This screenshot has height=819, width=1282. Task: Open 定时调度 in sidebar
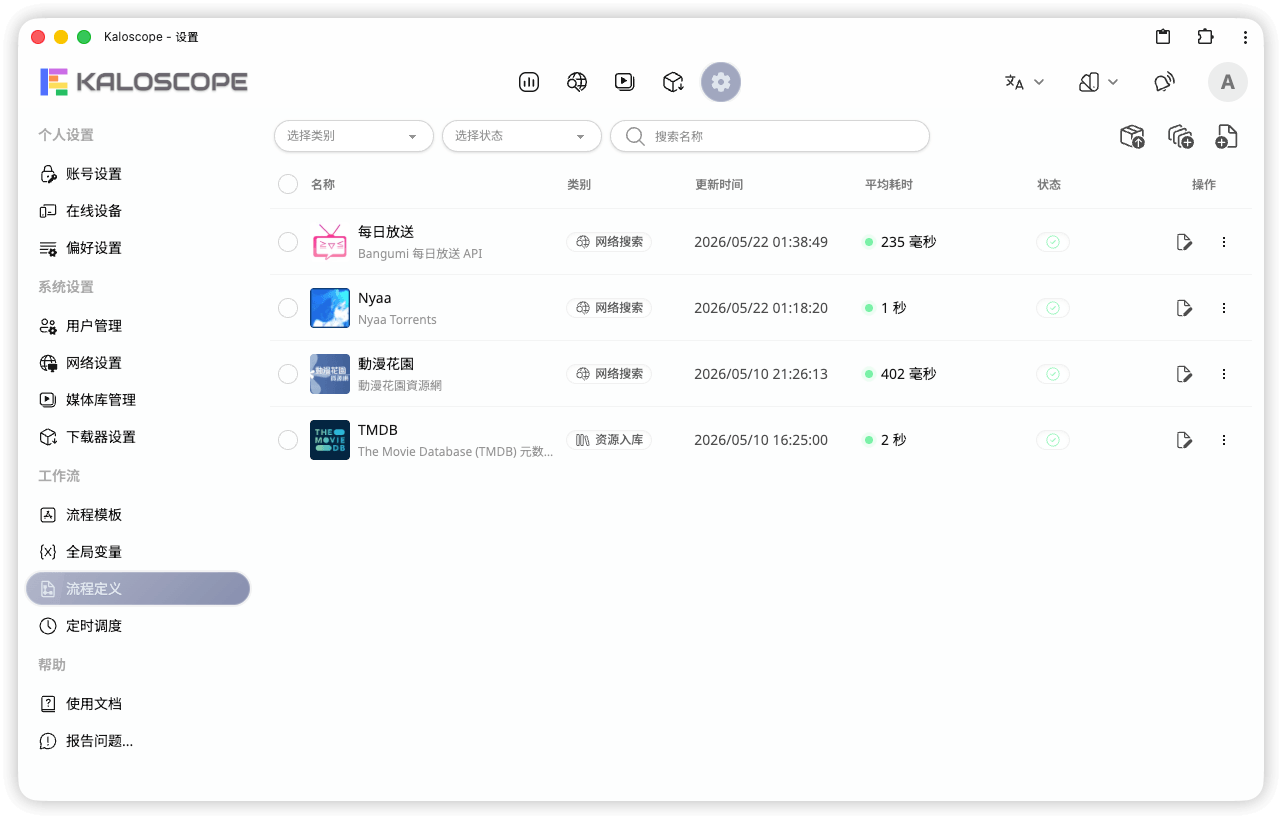(x=138, y=626)
